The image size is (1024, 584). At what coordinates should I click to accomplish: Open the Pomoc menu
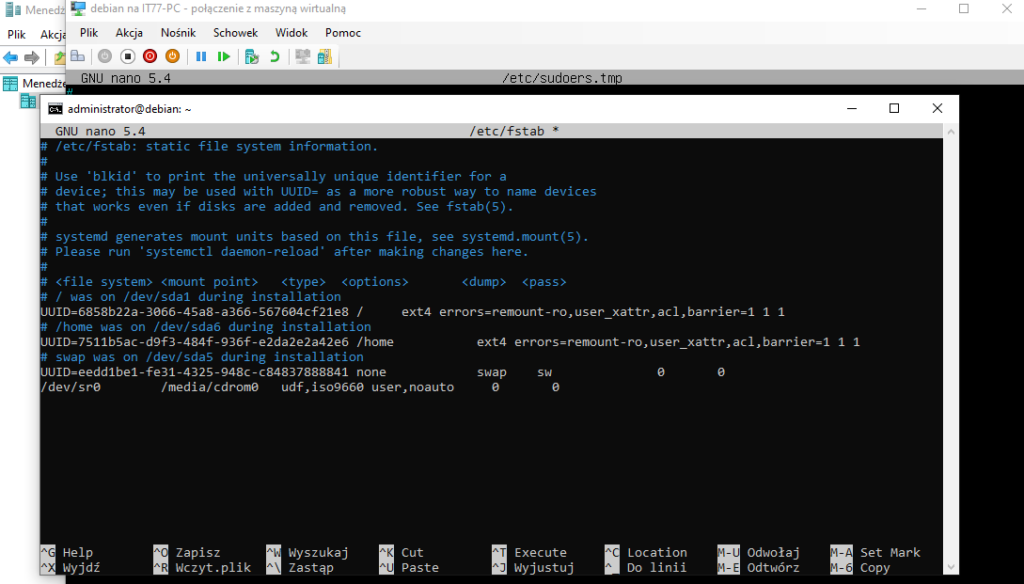pyautogui.click(x=342, y=33)
